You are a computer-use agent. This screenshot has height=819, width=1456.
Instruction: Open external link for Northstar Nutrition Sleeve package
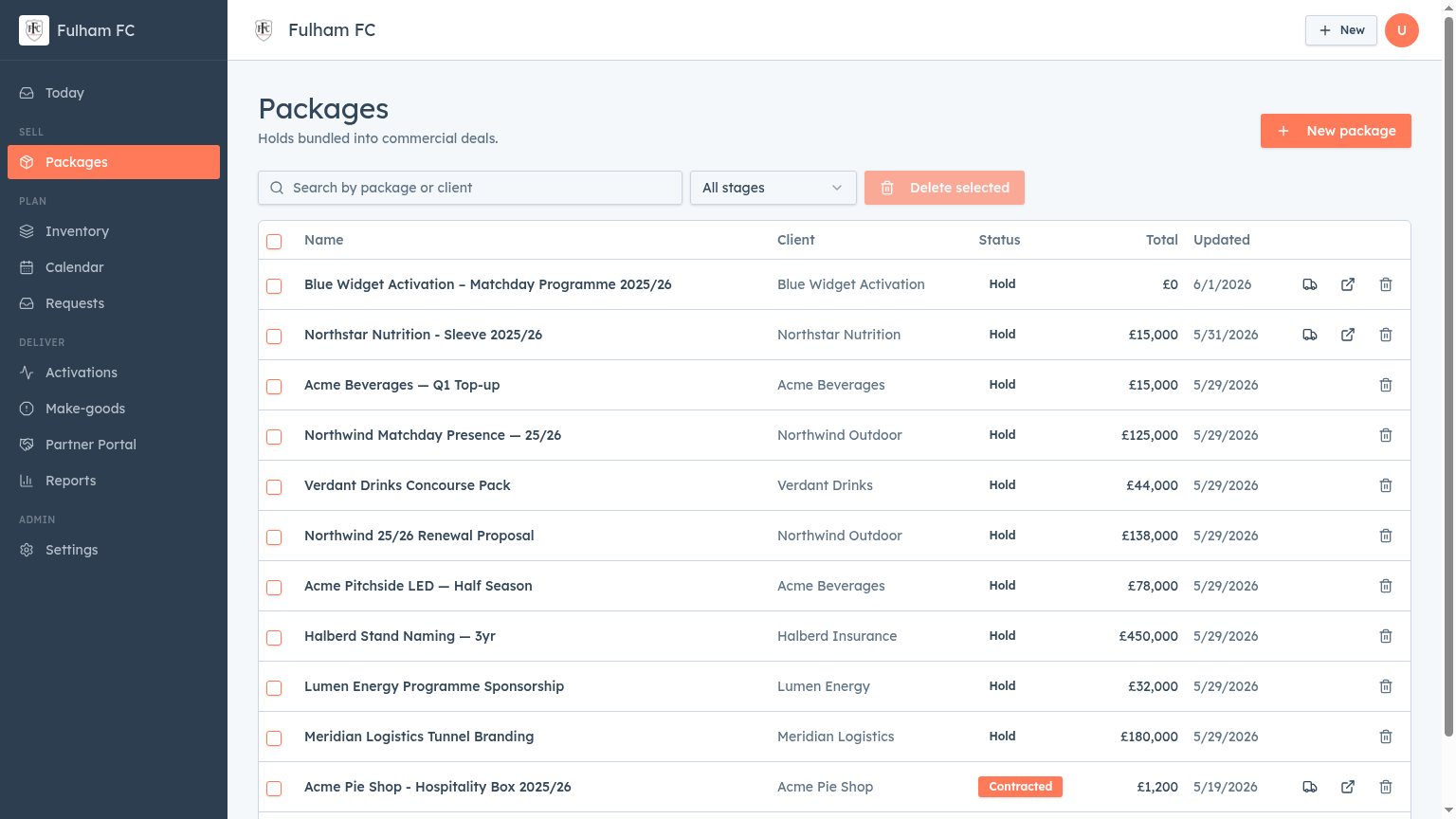[x=1348, y=335]
